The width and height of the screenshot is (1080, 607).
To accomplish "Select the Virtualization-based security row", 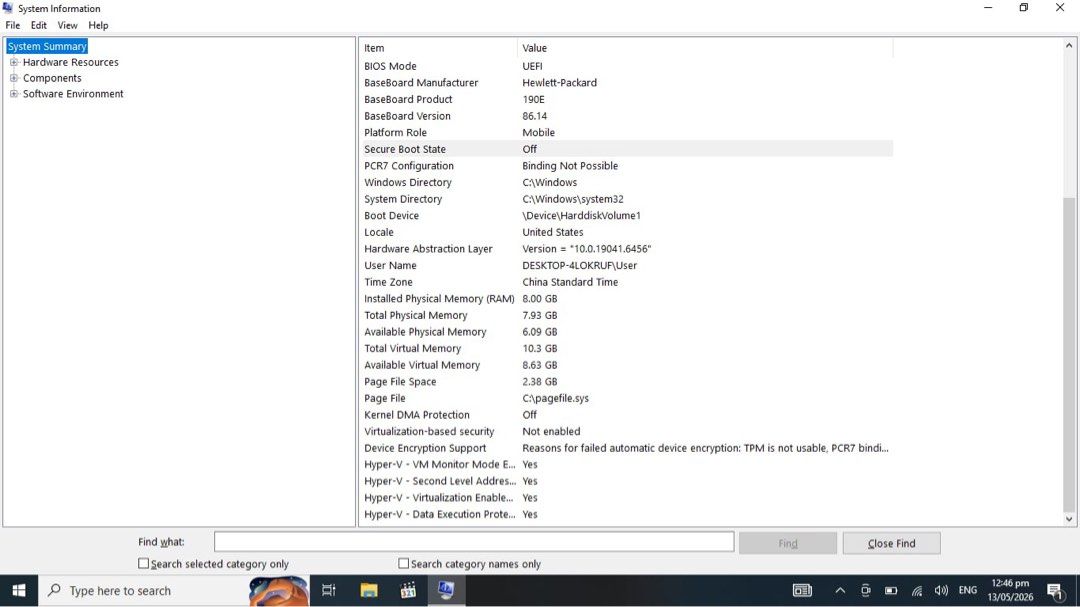I will click(x=627, y=431).
